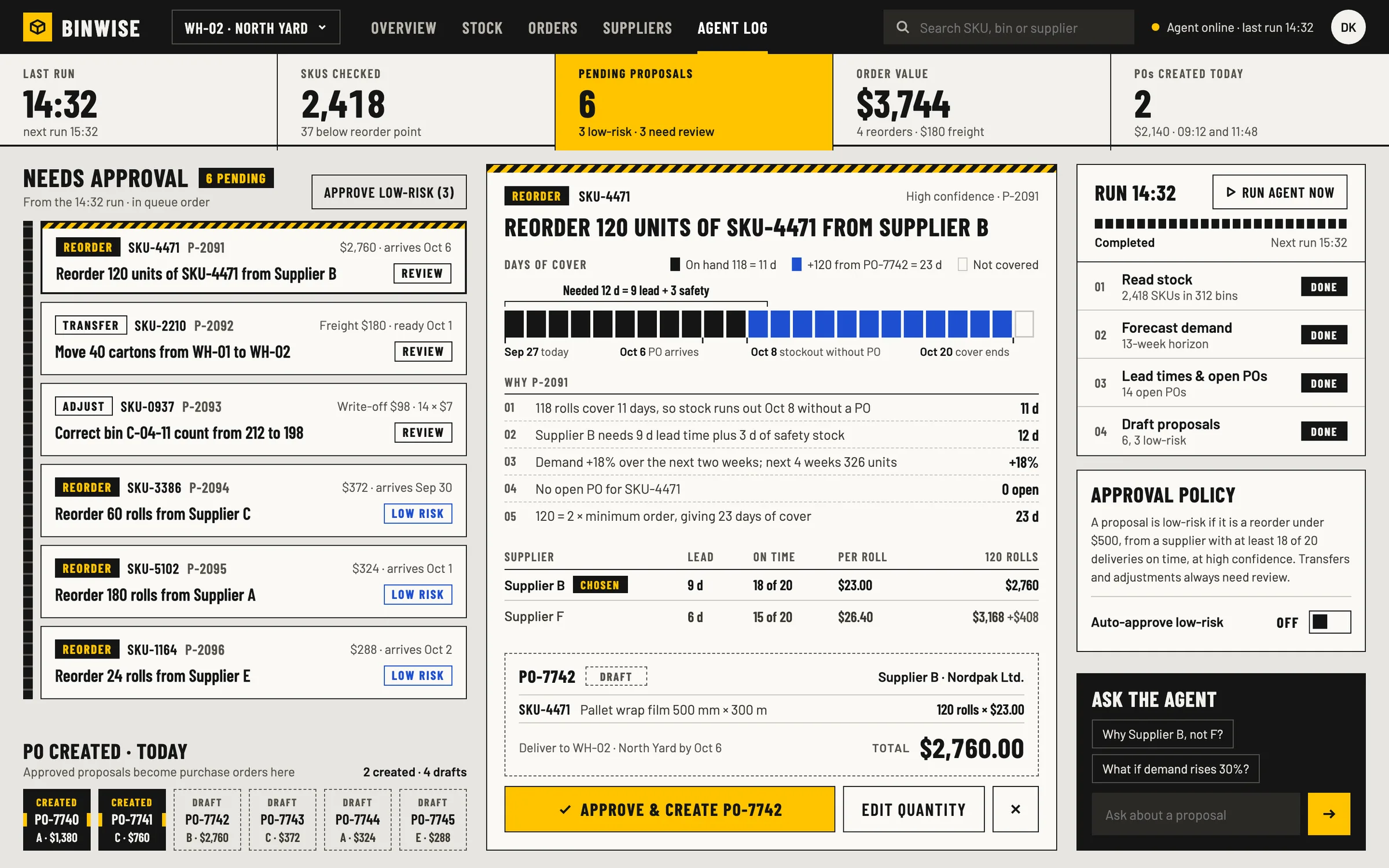Image resolution: width=1389 pixels, height=868 pixels.
Task: Ask 'Why Supplier B, not F?'
Action: pyautogui.click(x=1162, y=734)
